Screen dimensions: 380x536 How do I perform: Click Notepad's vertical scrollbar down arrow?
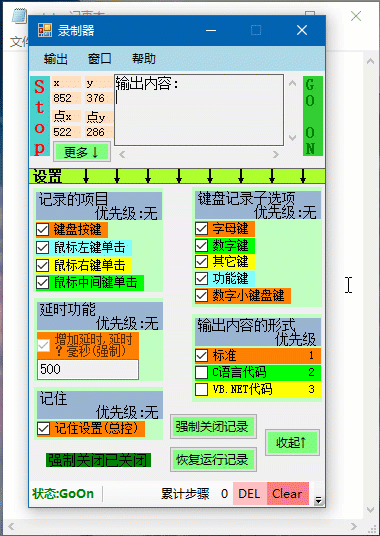370,509
